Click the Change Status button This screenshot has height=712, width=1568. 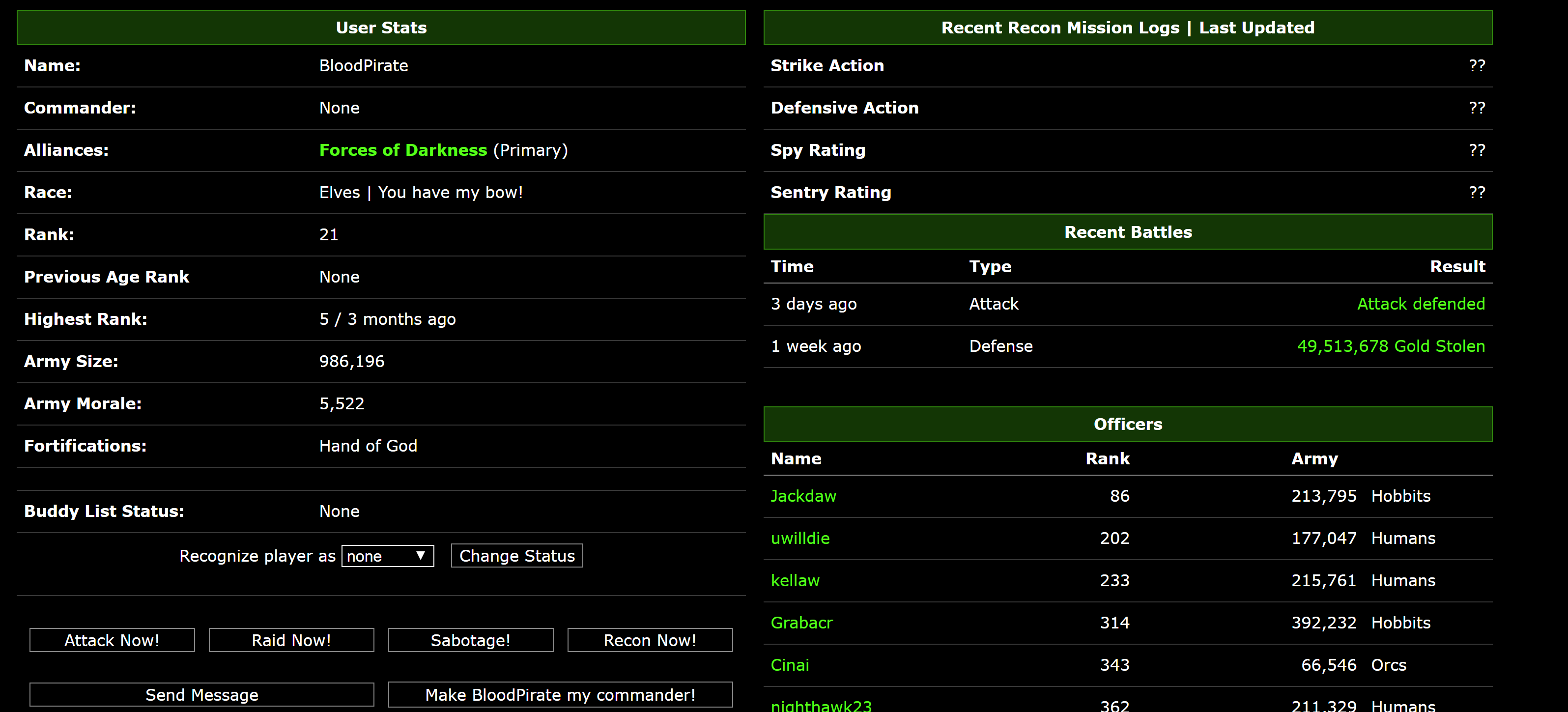(x=517, y=556)
